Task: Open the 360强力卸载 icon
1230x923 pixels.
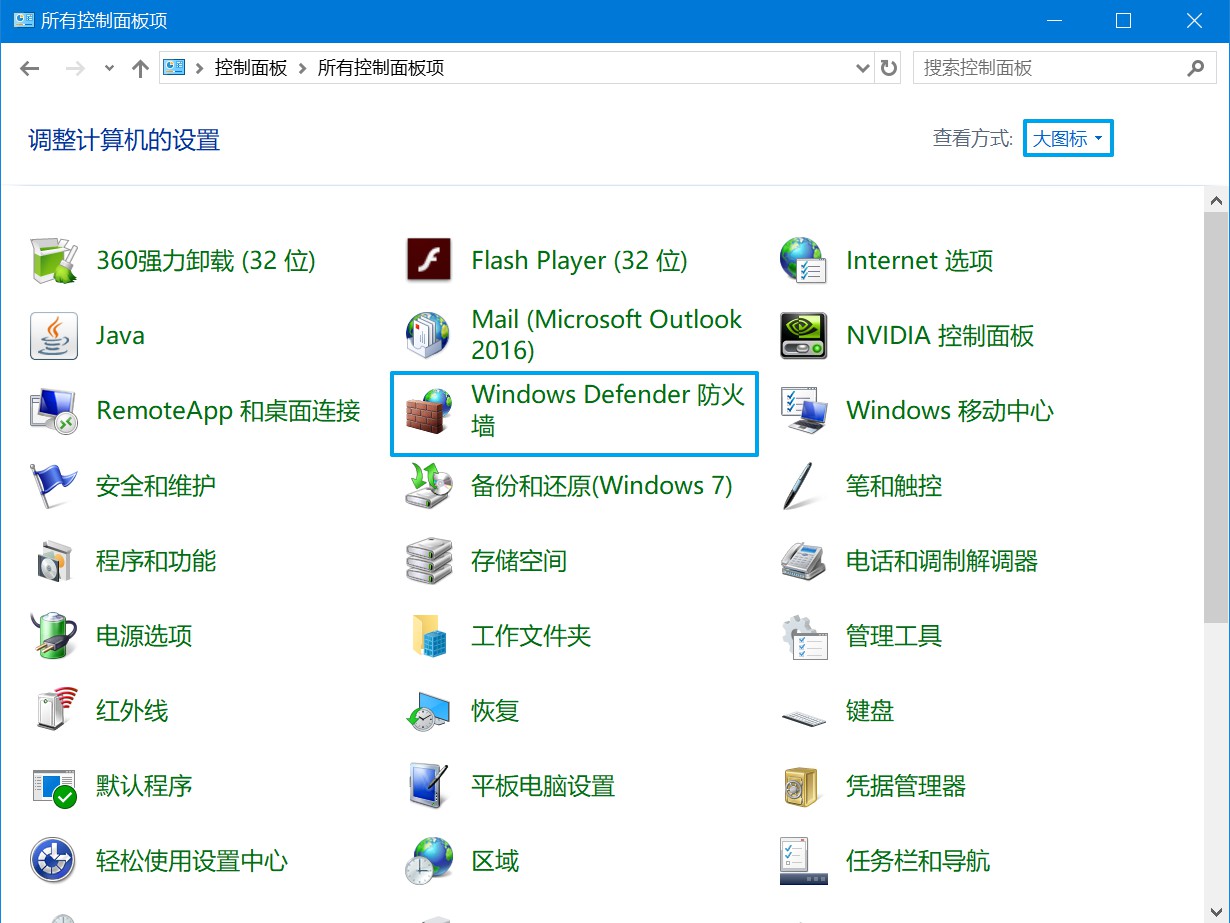Action: (54, 261)
